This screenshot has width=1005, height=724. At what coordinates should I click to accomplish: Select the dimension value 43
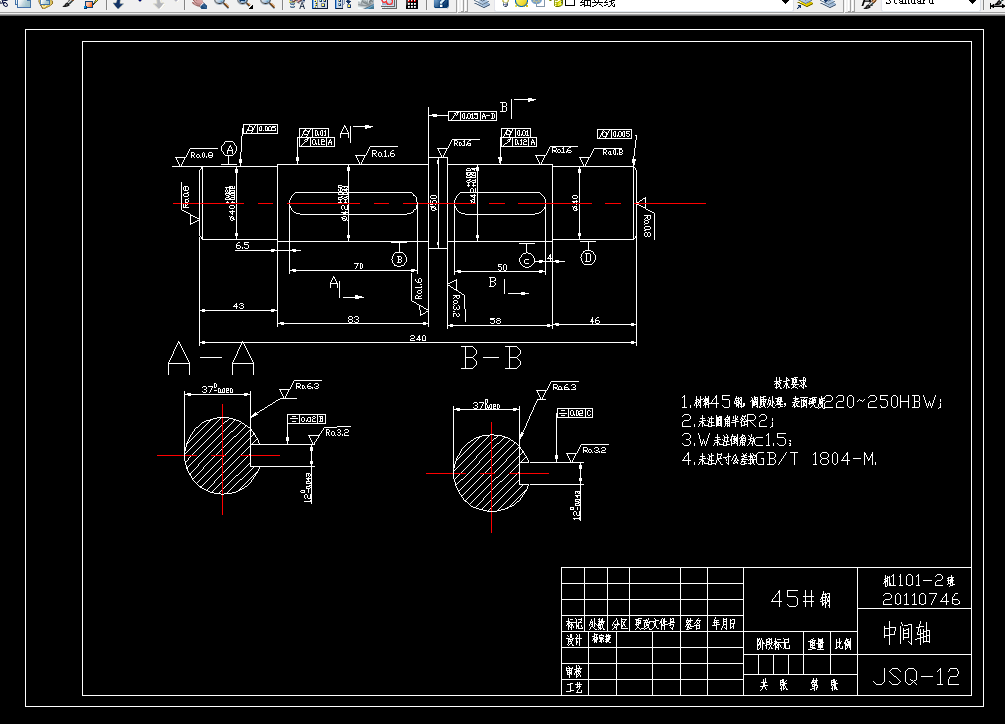238,306
